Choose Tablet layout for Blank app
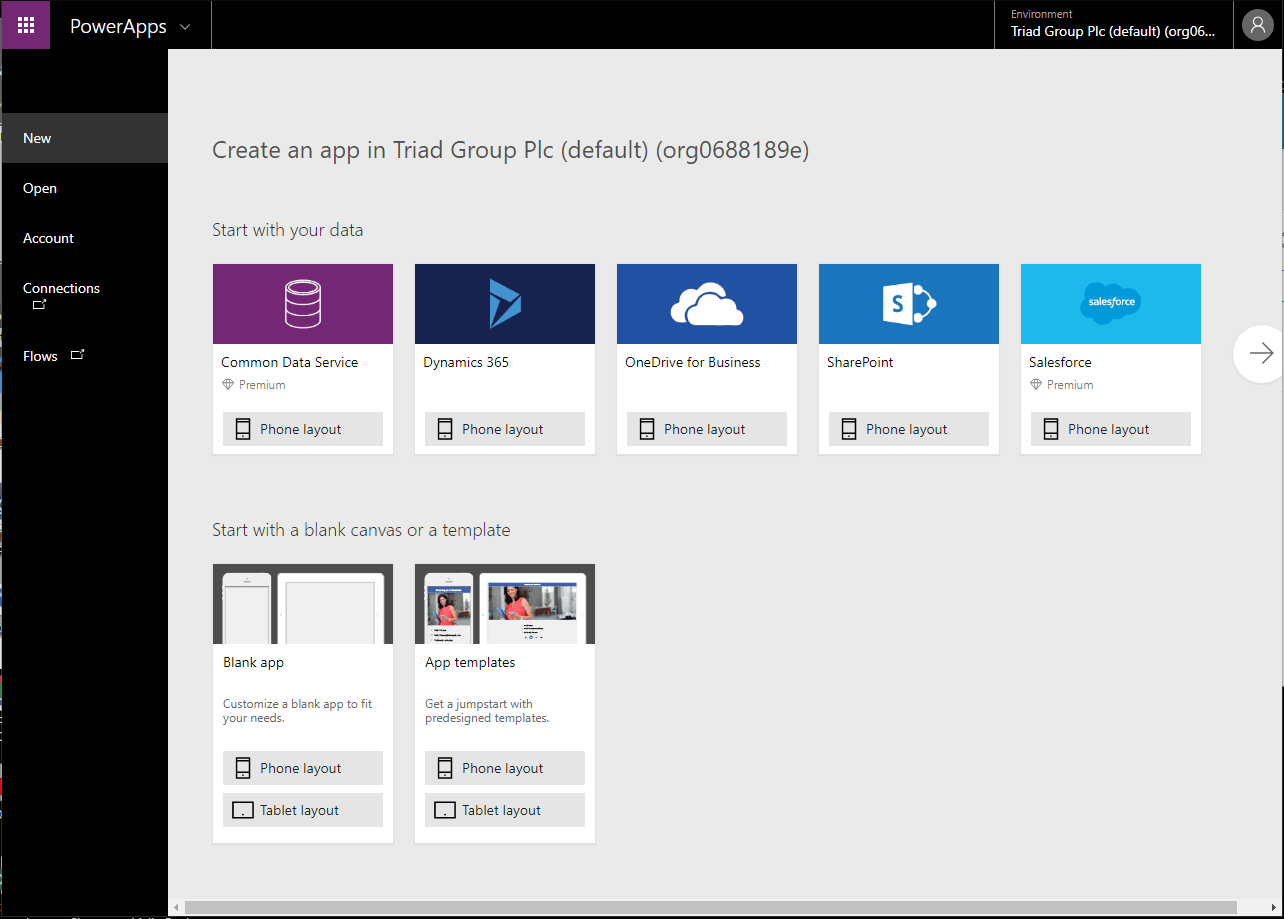Viewport: 1284px width, 919px height. coord(303,810)
